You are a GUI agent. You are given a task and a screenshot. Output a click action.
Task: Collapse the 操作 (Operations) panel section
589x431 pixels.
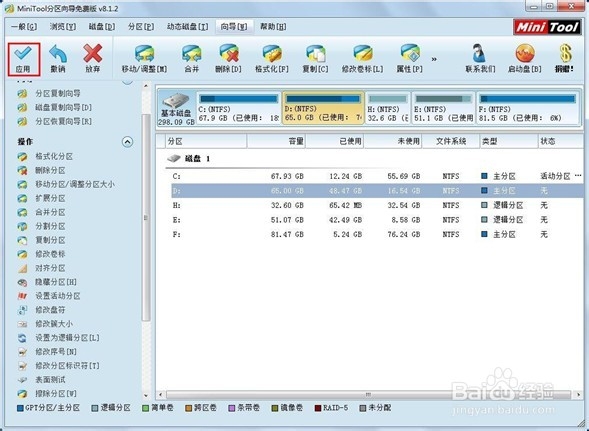click(127, 142)
